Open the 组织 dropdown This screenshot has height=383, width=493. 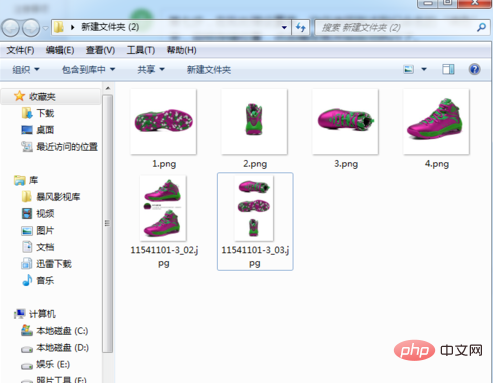pyautogui.click(x=26, y=70)
